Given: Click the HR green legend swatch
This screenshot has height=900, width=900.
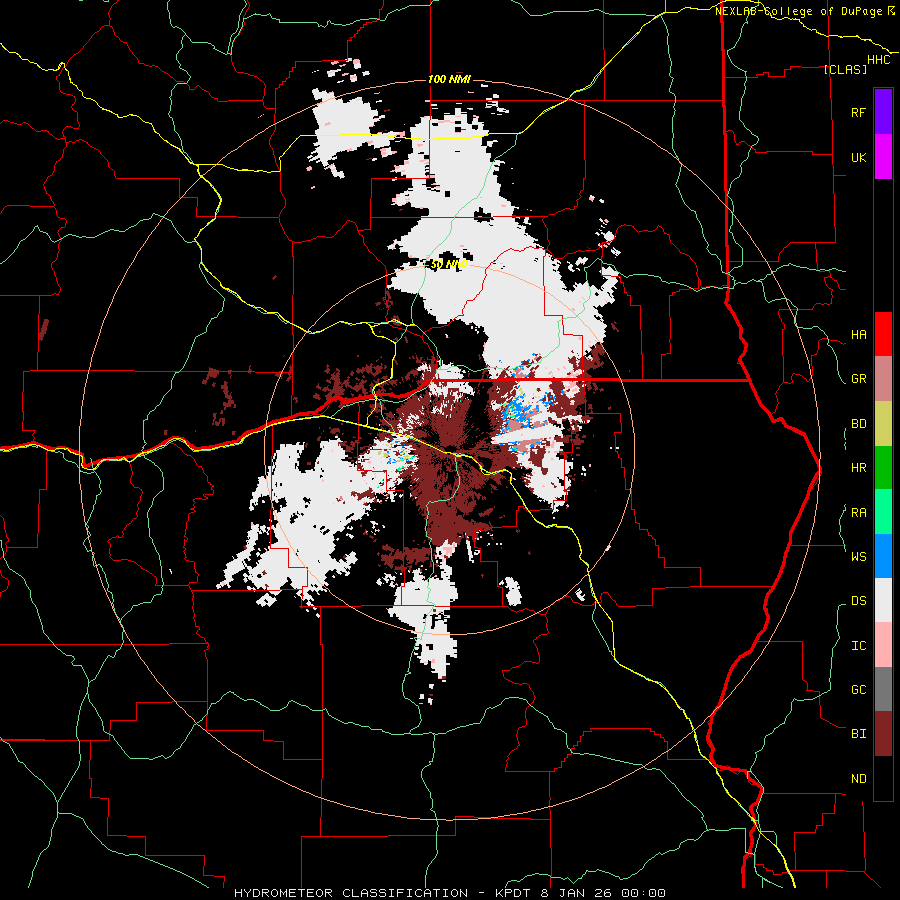Looking at the screenshot, I should click(x=883, y=467).
